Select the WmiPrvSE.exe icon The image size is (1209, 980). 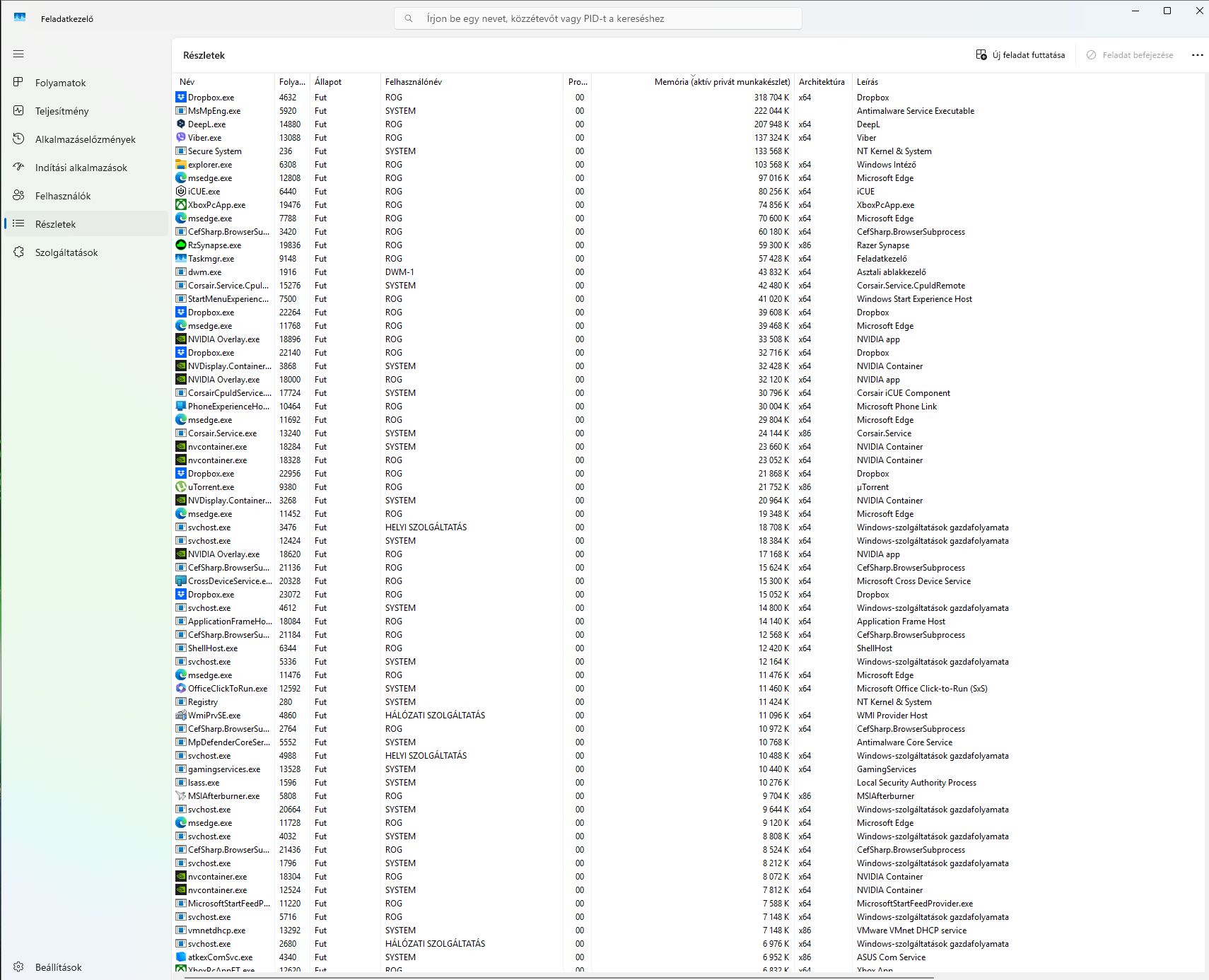[181, 716]
